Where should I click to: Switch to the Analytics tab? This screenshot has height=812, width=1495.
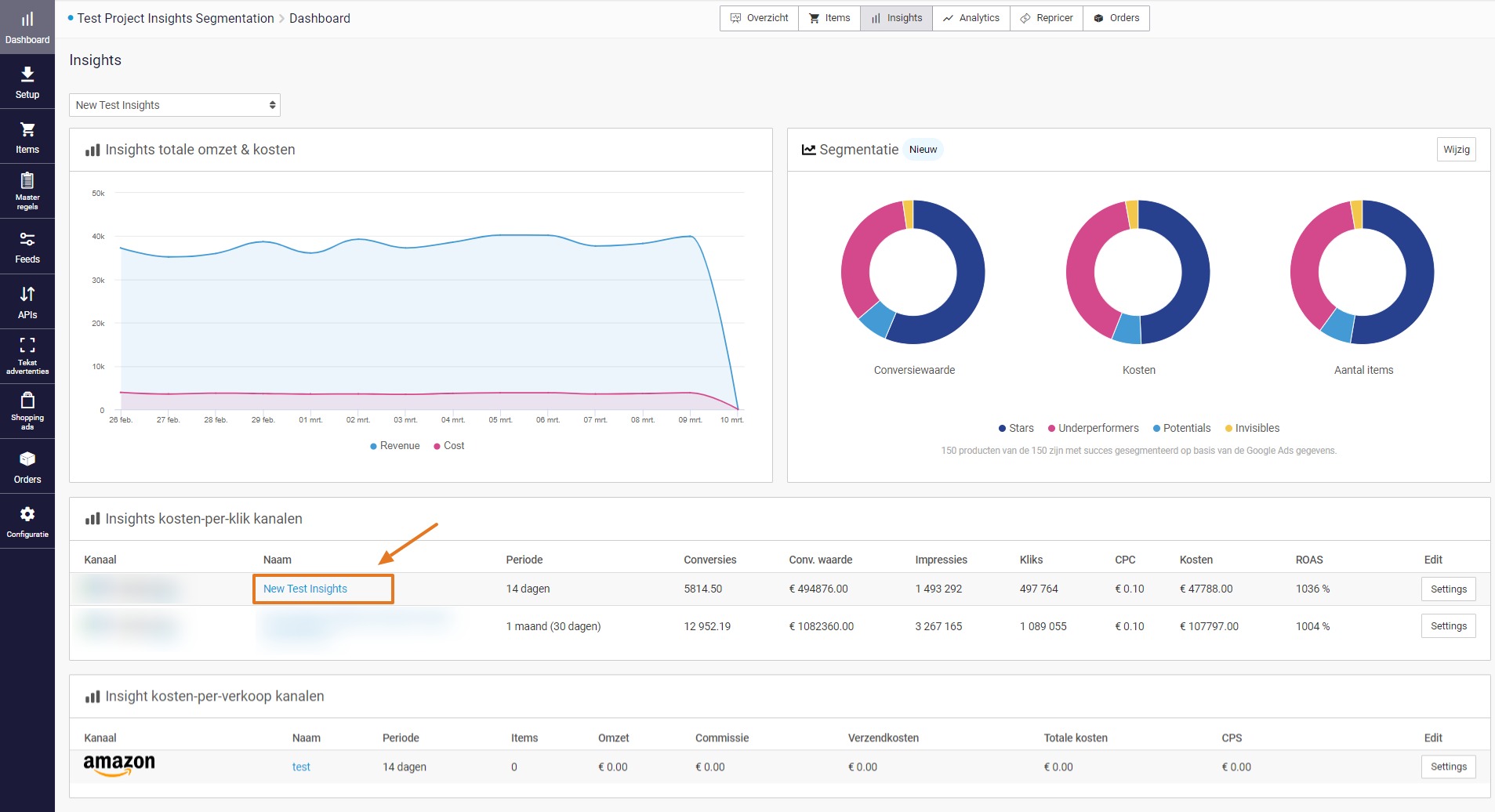[x=971, y=17]
